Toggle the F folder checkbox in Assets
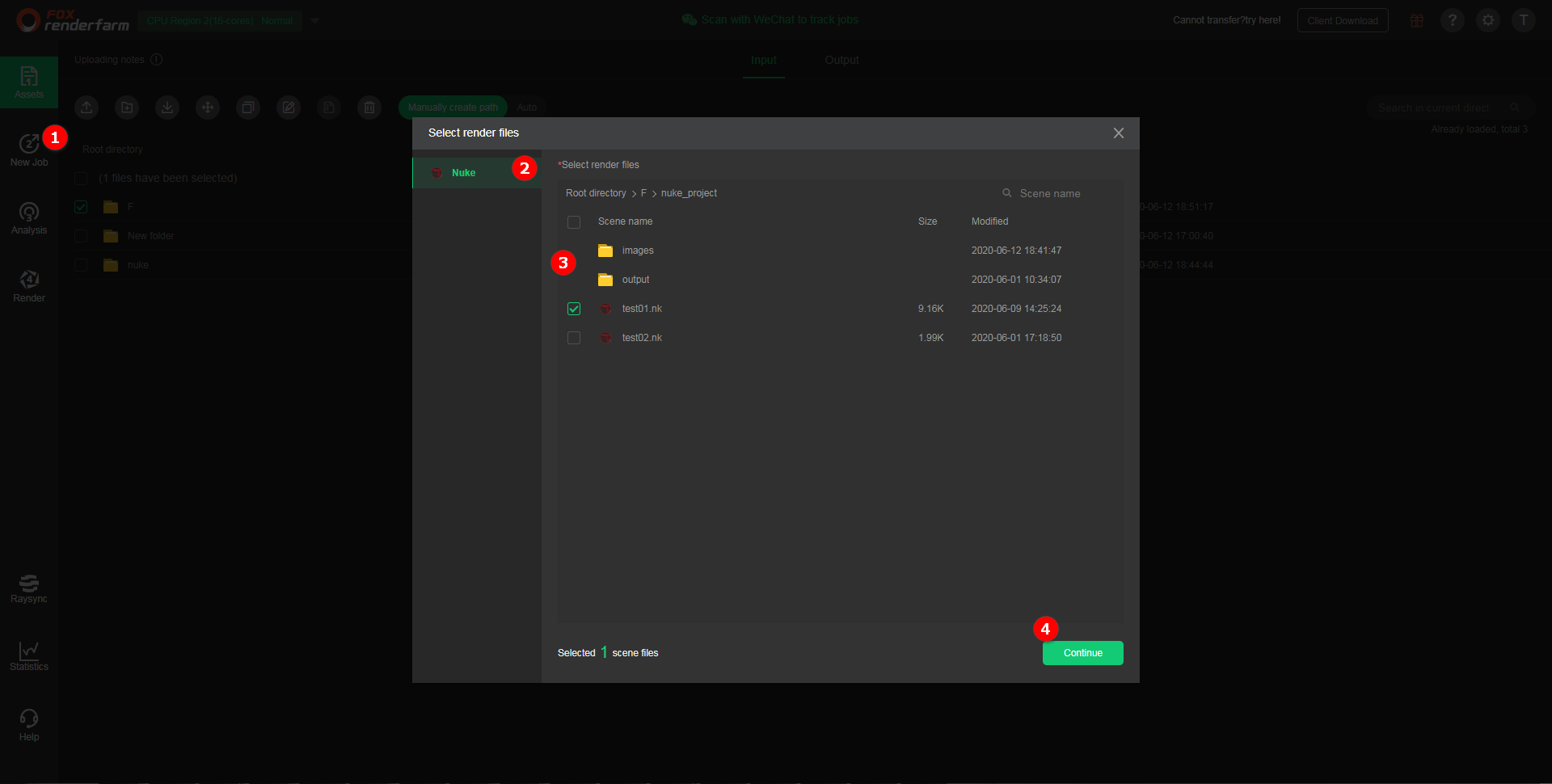The width and height of the screenshot is (1552, 784). (81, 207)
